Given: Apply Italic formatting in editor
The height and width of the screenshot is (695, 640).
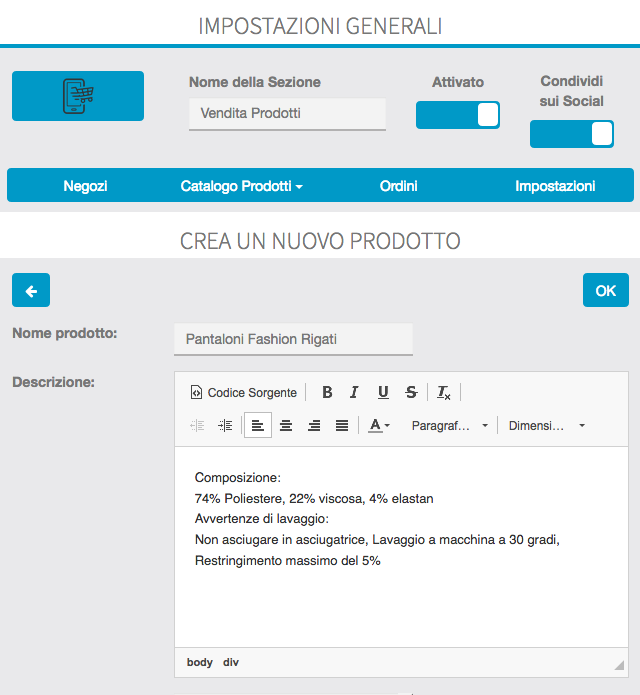Looking at the screenshot, I should (354, 393).
